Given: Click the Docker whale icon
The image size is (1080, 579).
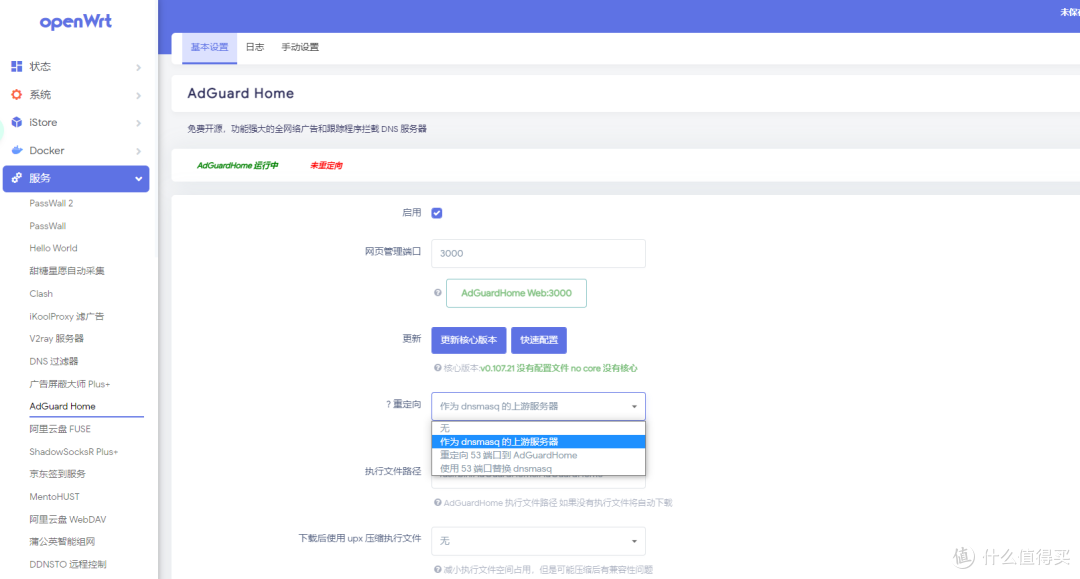Looking at the screenshot, I should [16, 150].
